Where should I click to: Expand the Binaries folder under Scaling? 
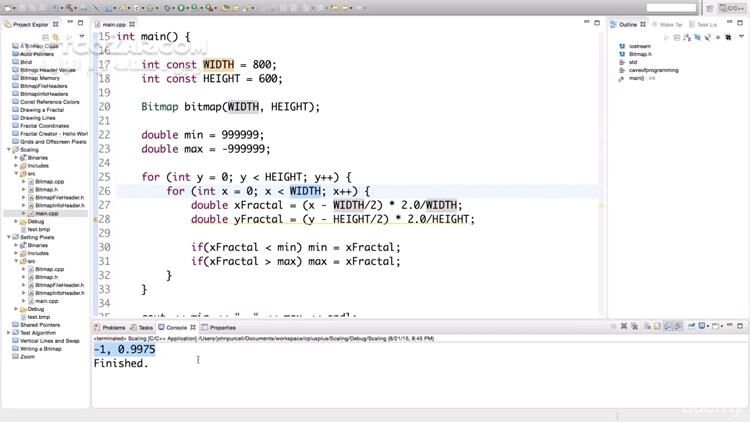click(x=17, y=157)
